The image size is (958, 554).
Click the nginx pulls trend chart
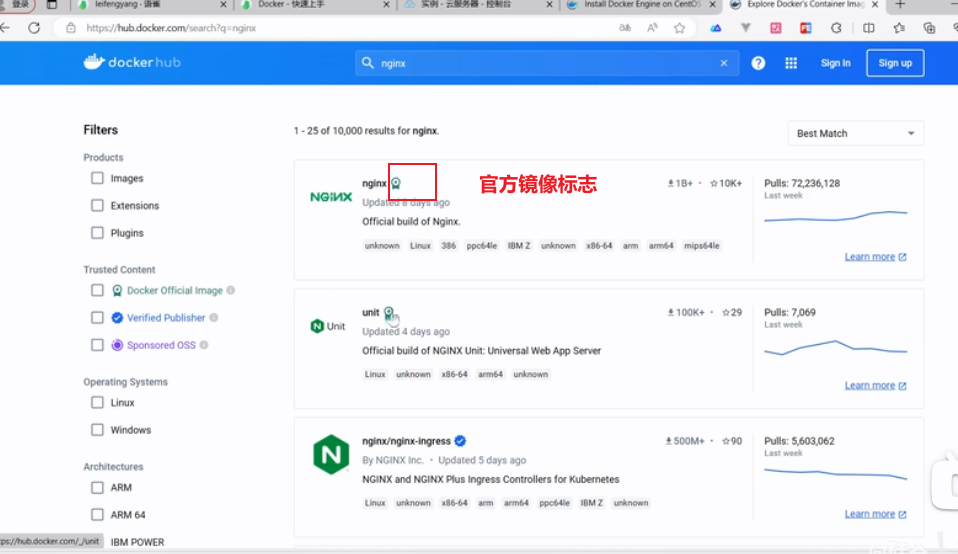[x=835, y=216]
